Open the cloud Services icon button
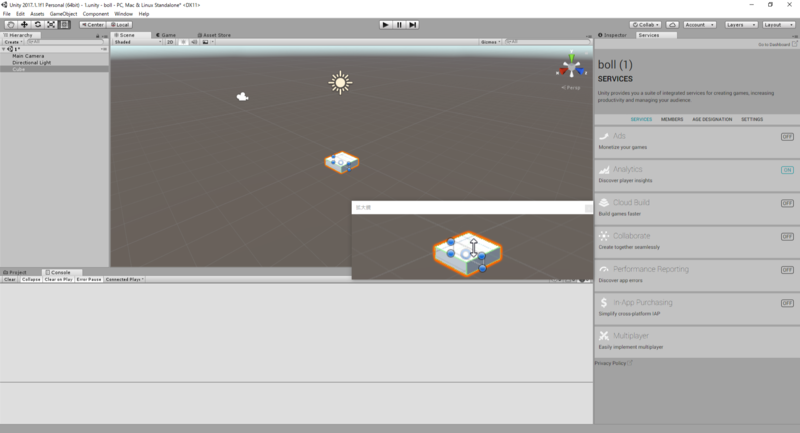Image resolution: width=800 pixels, height=433 pixels. (x=672, y=24)
